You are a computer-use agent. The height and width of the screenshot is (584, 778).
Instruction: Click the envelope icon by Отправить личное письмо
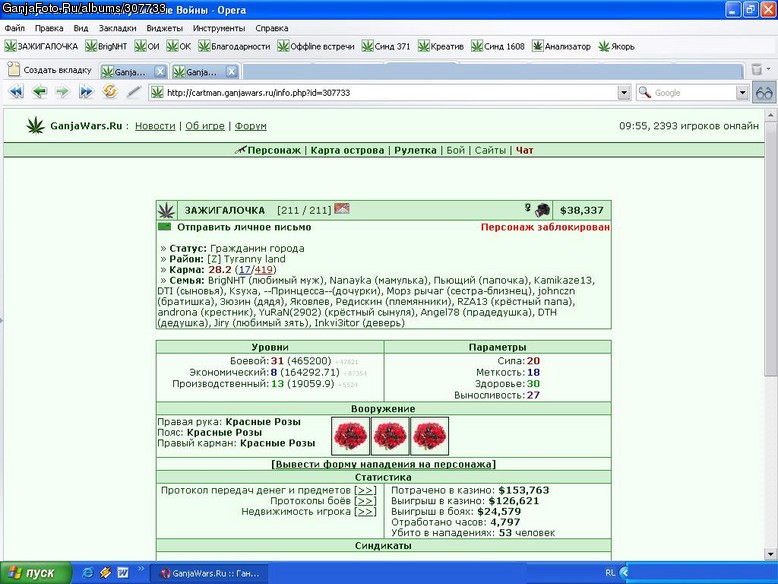point(164,227)
